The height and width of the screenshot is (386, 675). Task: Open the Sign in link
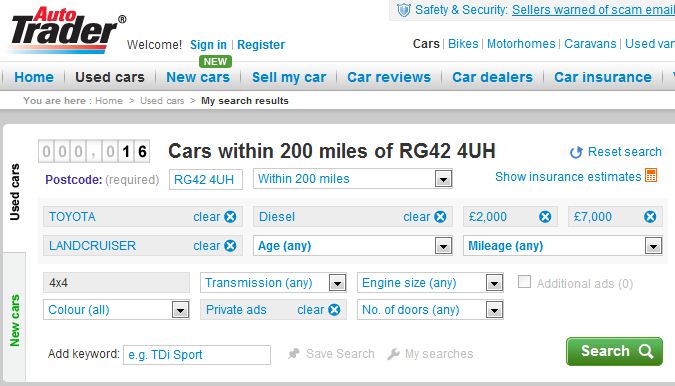pyautogui.click(x=208, y=45)
